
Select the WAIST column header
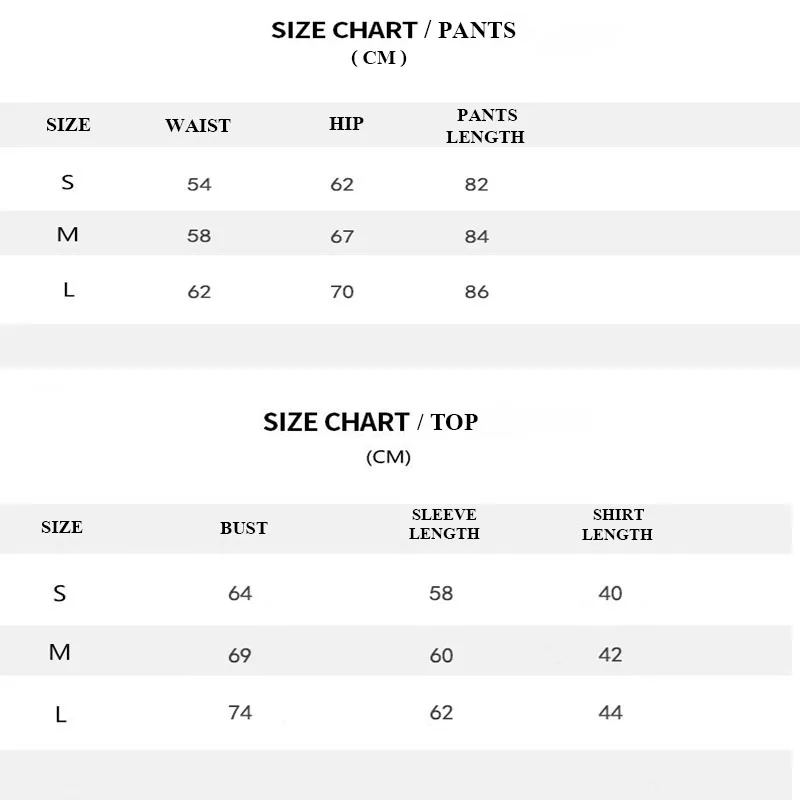click(x=197, y=126)
